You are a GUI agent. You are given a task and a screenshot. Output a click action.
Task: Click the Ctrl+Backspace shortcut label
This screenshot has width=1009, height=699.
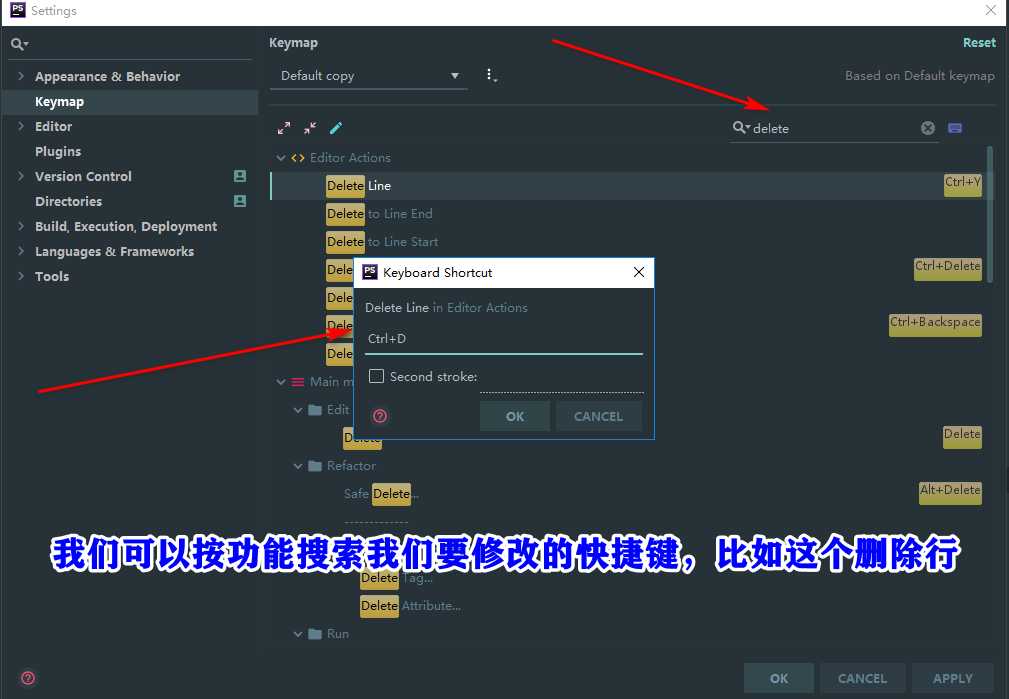tap(935, 324)
